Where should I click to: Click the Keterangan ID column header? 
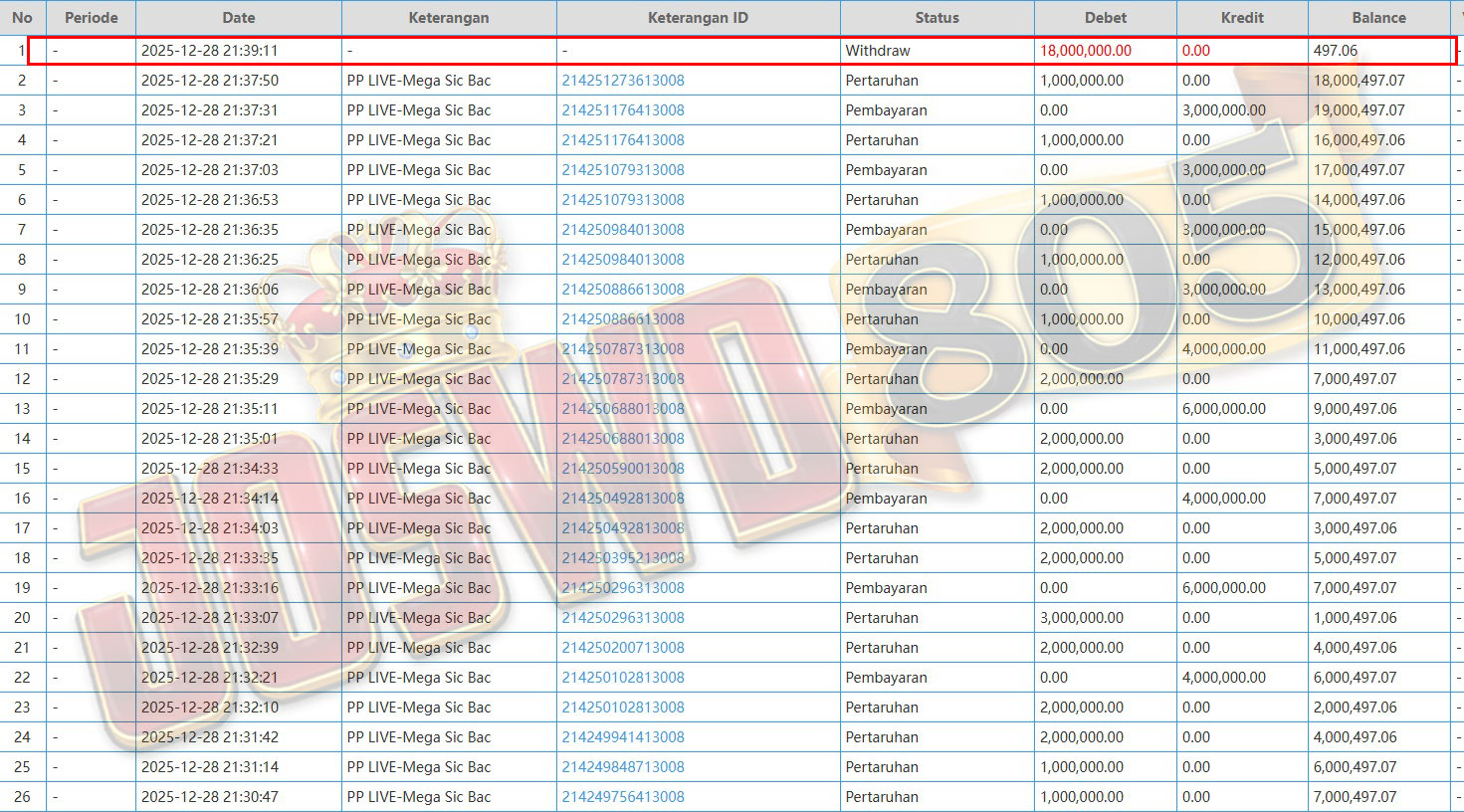click(698, 18)
